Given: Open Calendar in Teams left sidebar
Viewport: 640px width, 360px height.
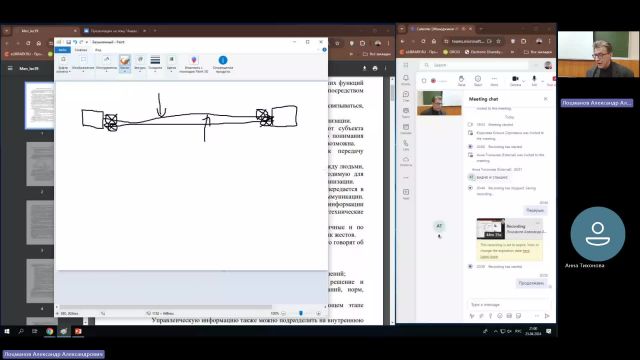Looking at the screenshot, I should (x=406, y=129).
